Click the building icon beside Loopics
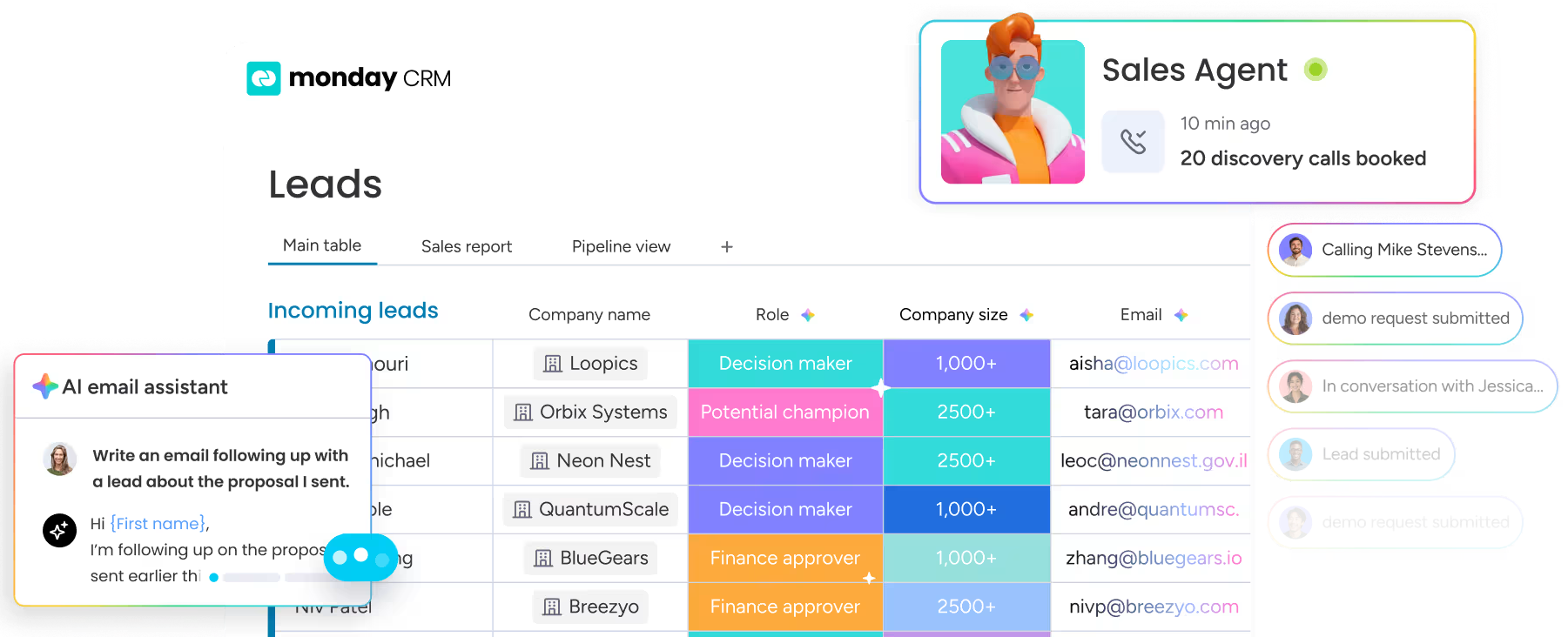The height and width of the screenshot is (637, 1568). pos(553,364)
